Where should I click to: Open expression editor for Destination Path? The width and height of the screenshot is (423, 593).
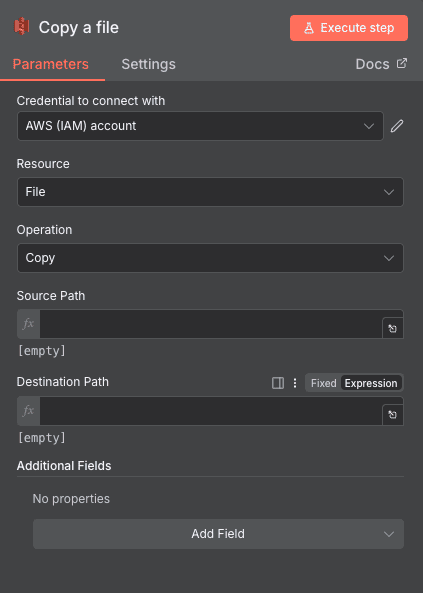(x=392, y=415)
